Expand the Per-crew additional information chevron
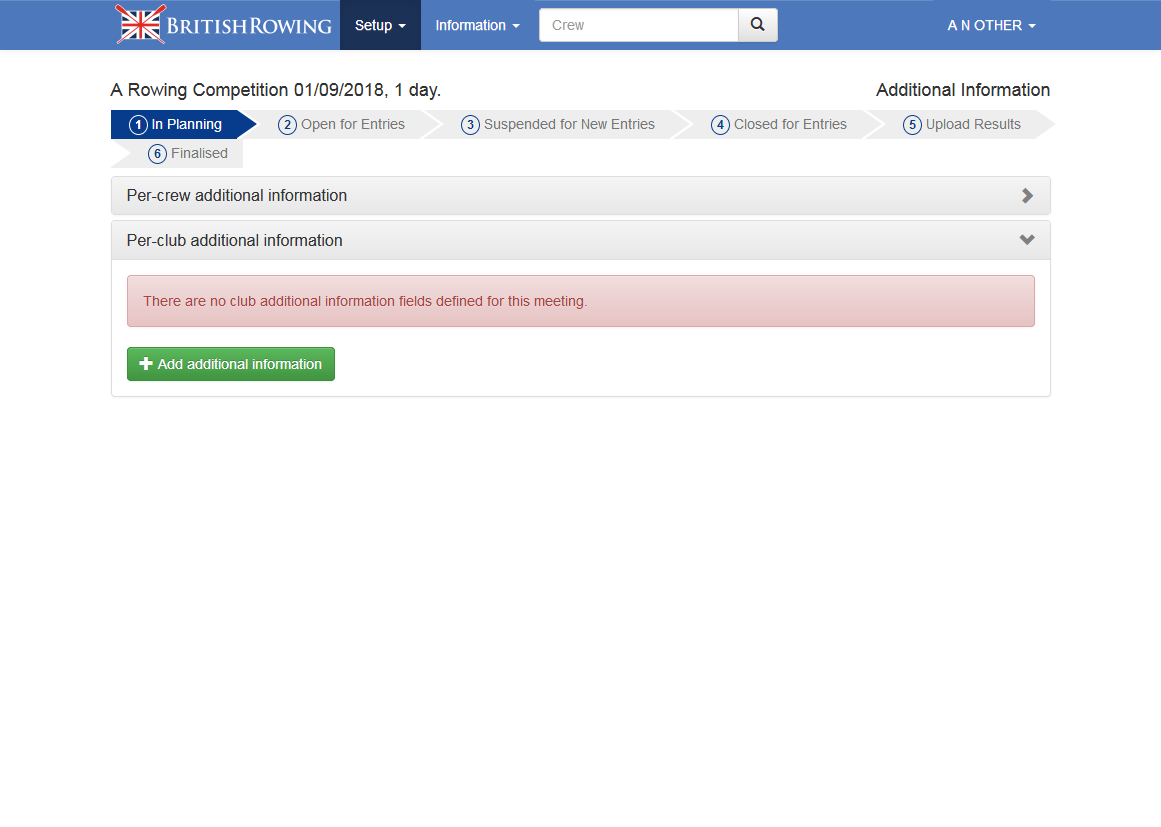Image resolution: width=1161 pixels, height=827 pixels. click(1027, 196)
